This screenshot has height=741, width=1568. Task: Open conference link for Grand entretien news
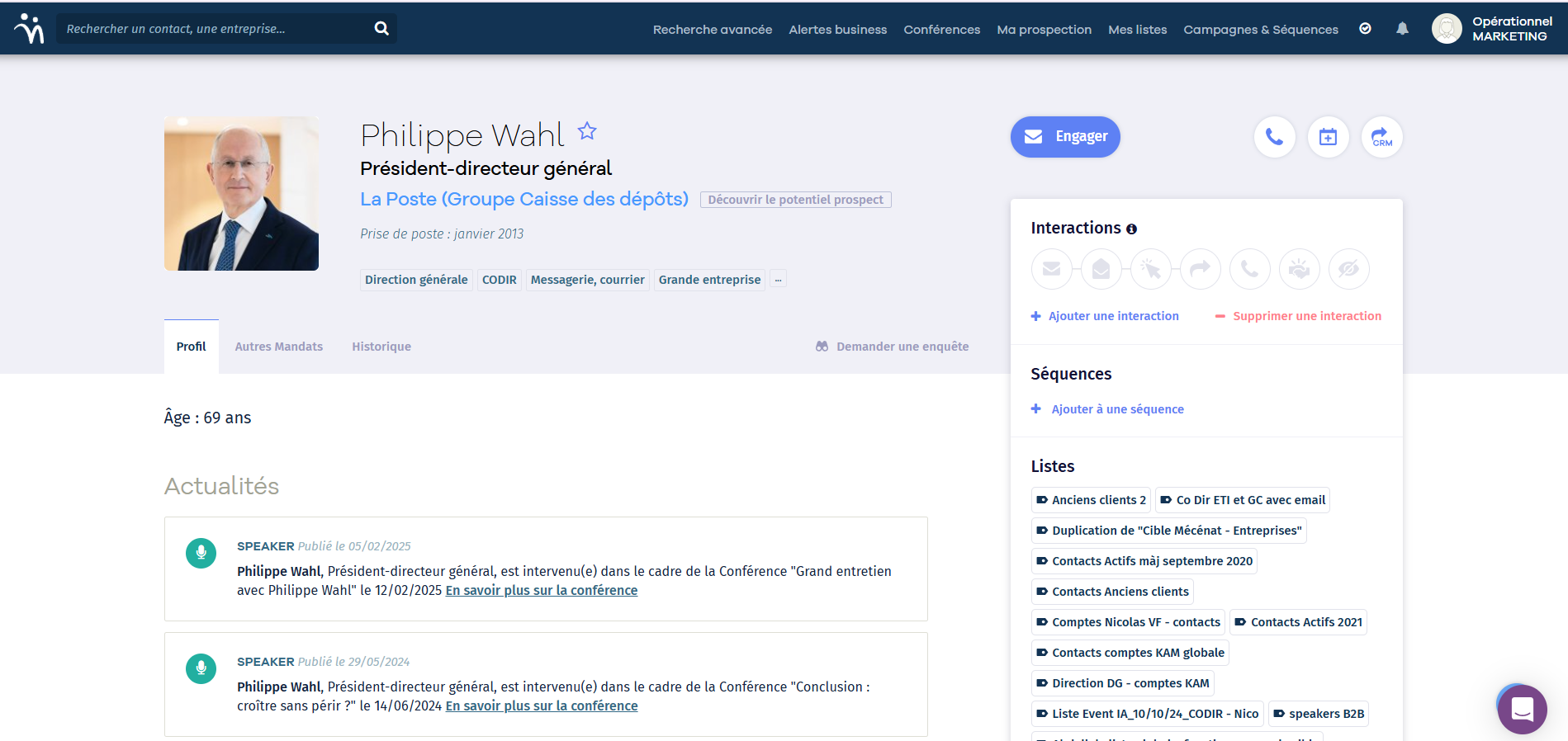(542, 590)
